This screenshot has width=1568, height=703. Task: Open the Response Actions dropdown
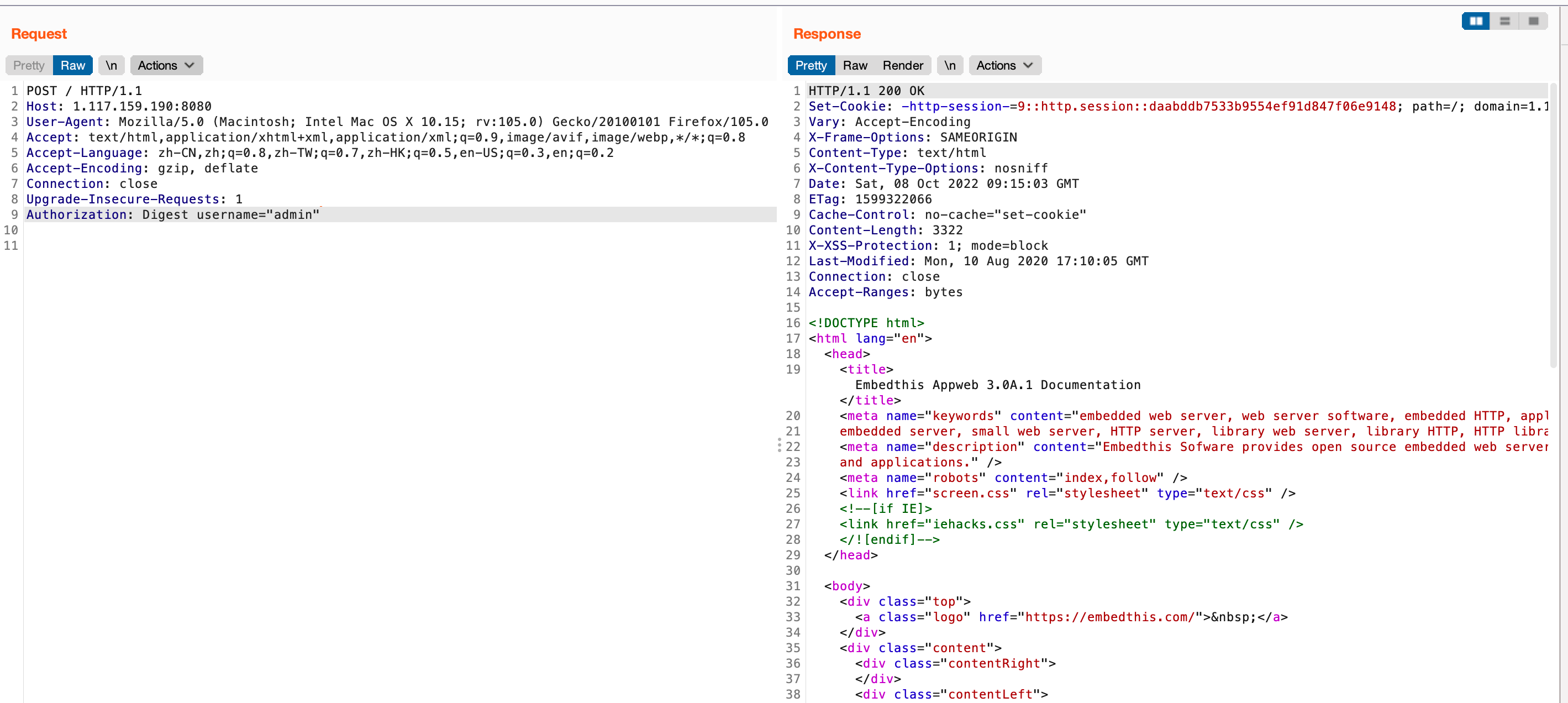click(1004, 65)
